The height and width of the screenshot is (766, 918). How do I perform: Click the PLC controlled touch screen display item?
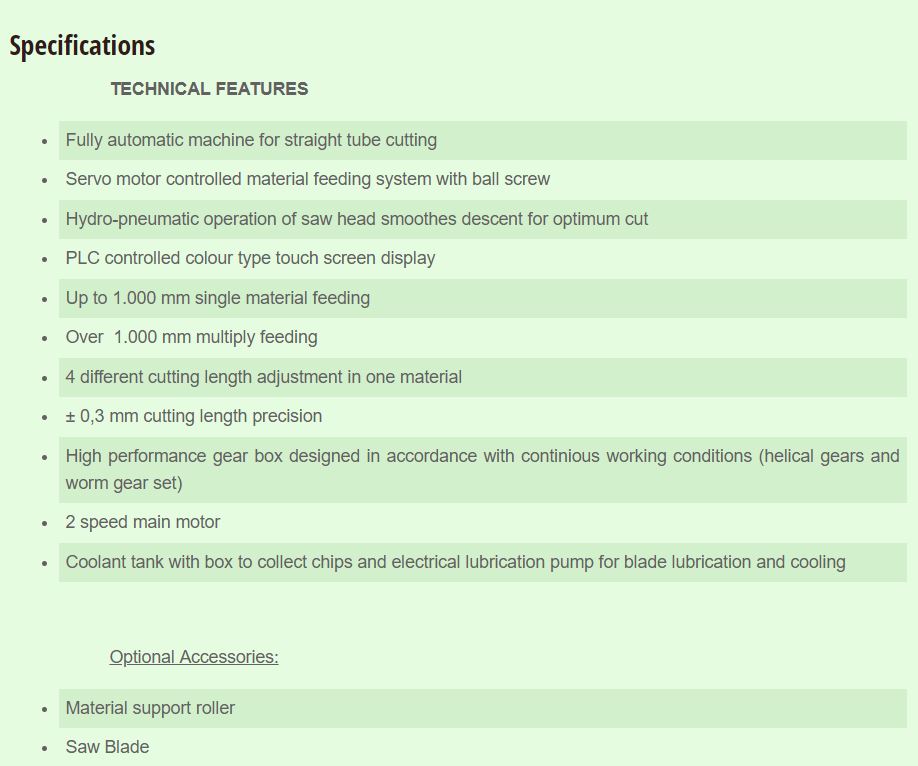point(250,258)
